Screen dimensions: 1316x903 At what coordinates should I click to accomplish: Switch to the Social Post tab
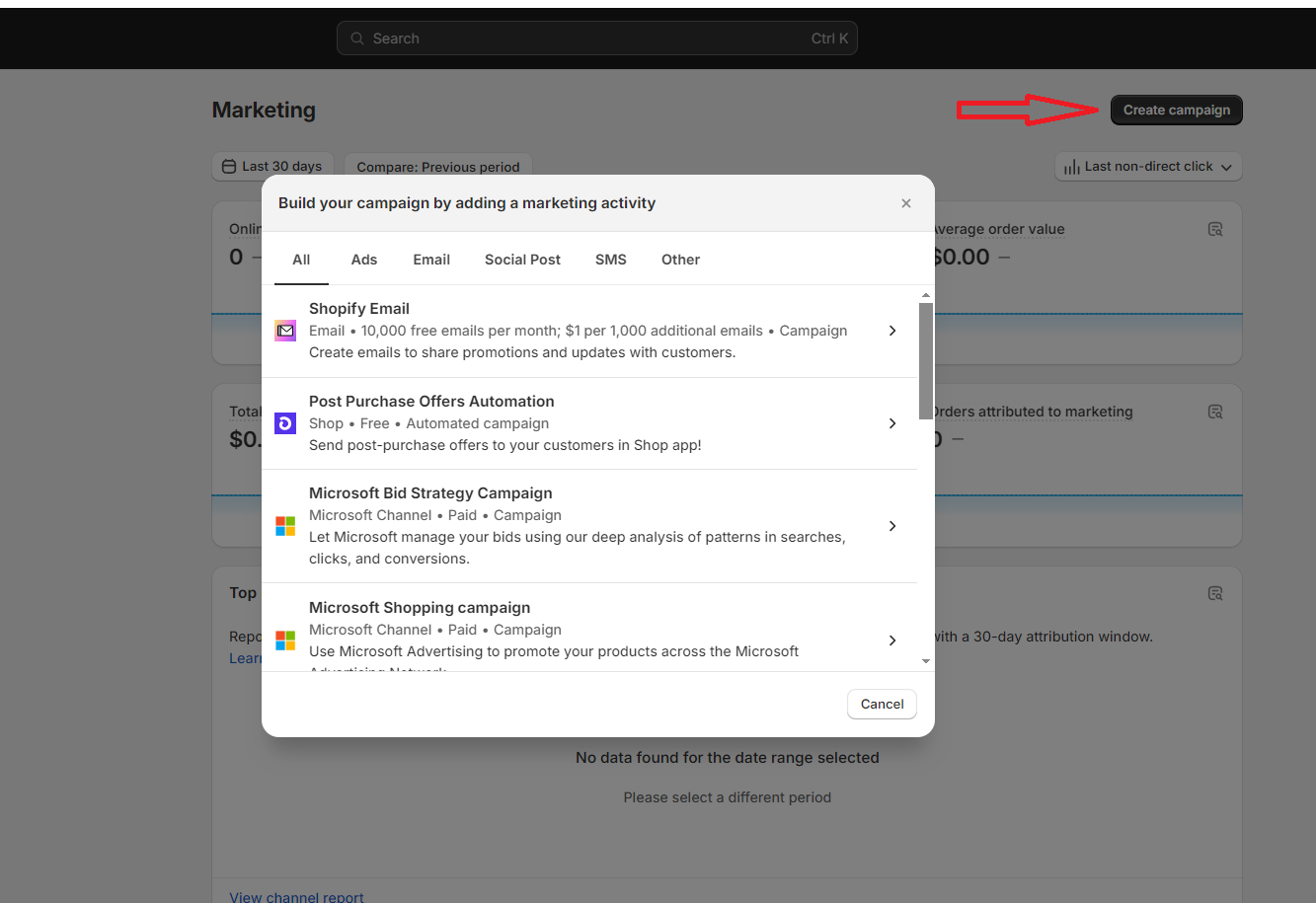pos(522,260)
